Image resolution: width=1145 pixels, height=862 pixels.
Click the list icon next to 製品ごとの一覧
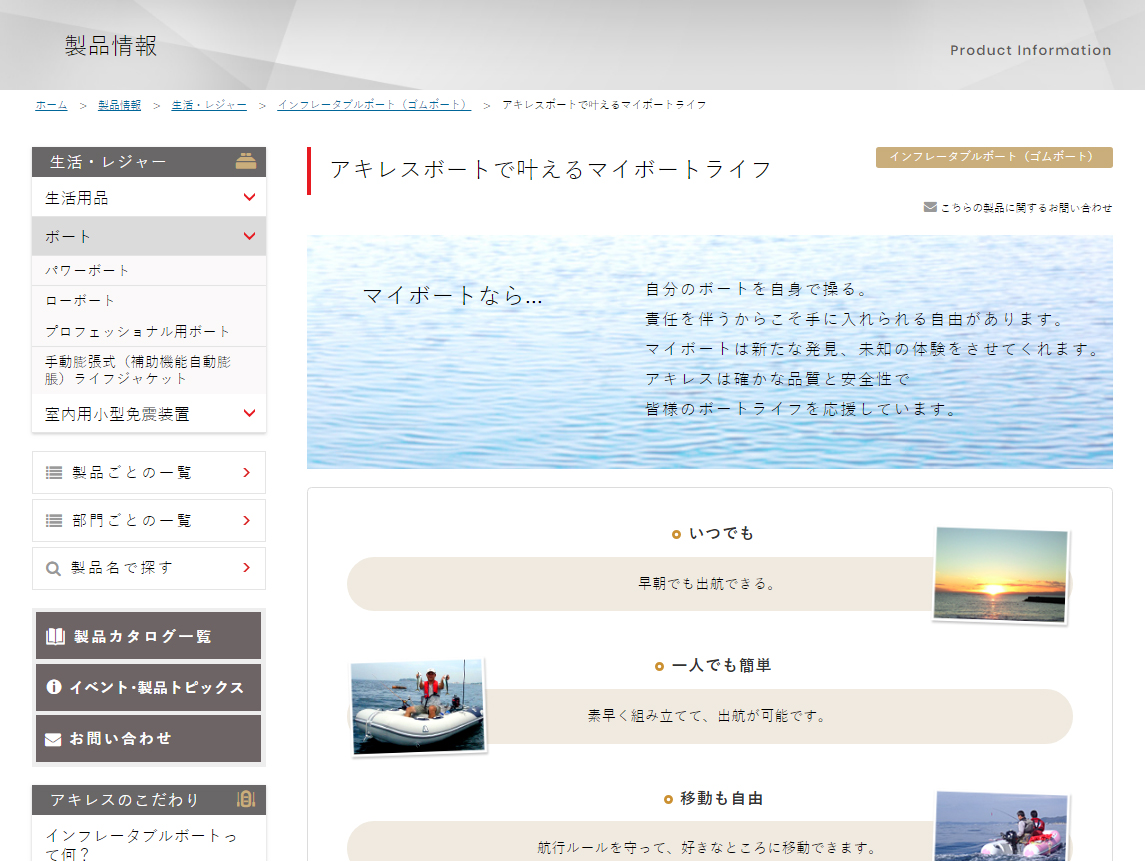pos(54,473)
